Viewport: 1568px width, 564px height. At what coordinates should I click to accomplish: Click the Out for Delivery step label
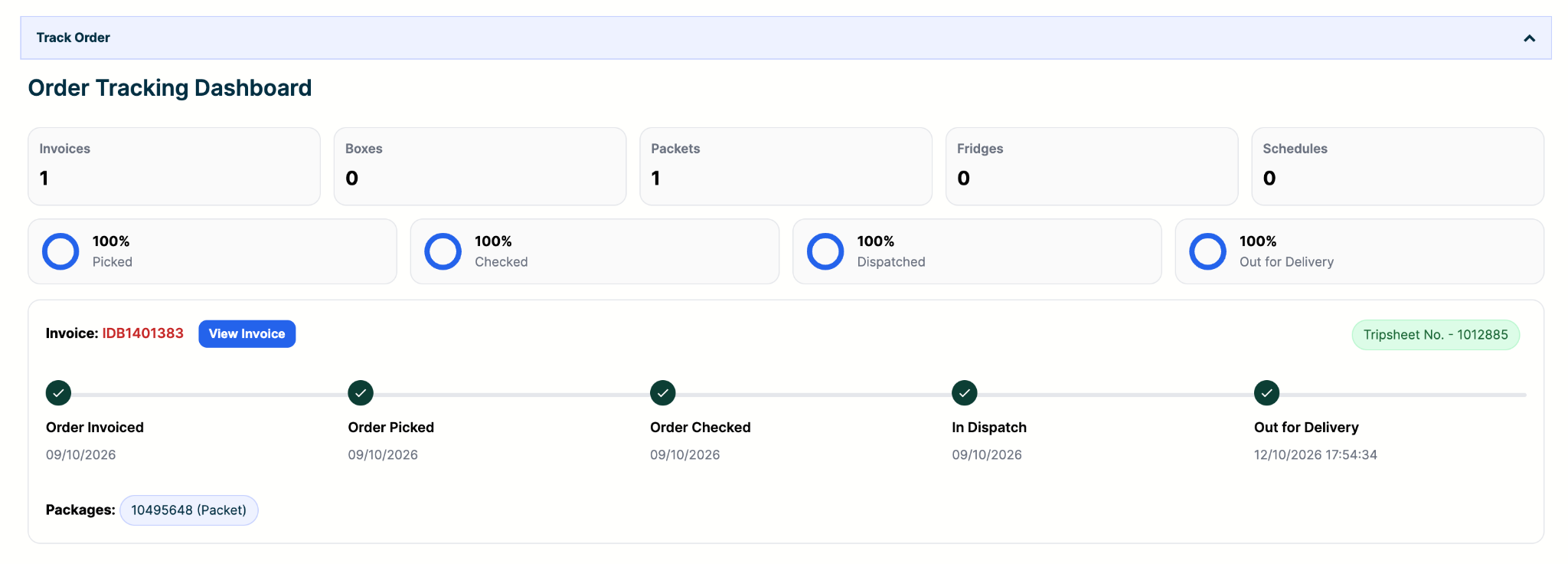1306,428
